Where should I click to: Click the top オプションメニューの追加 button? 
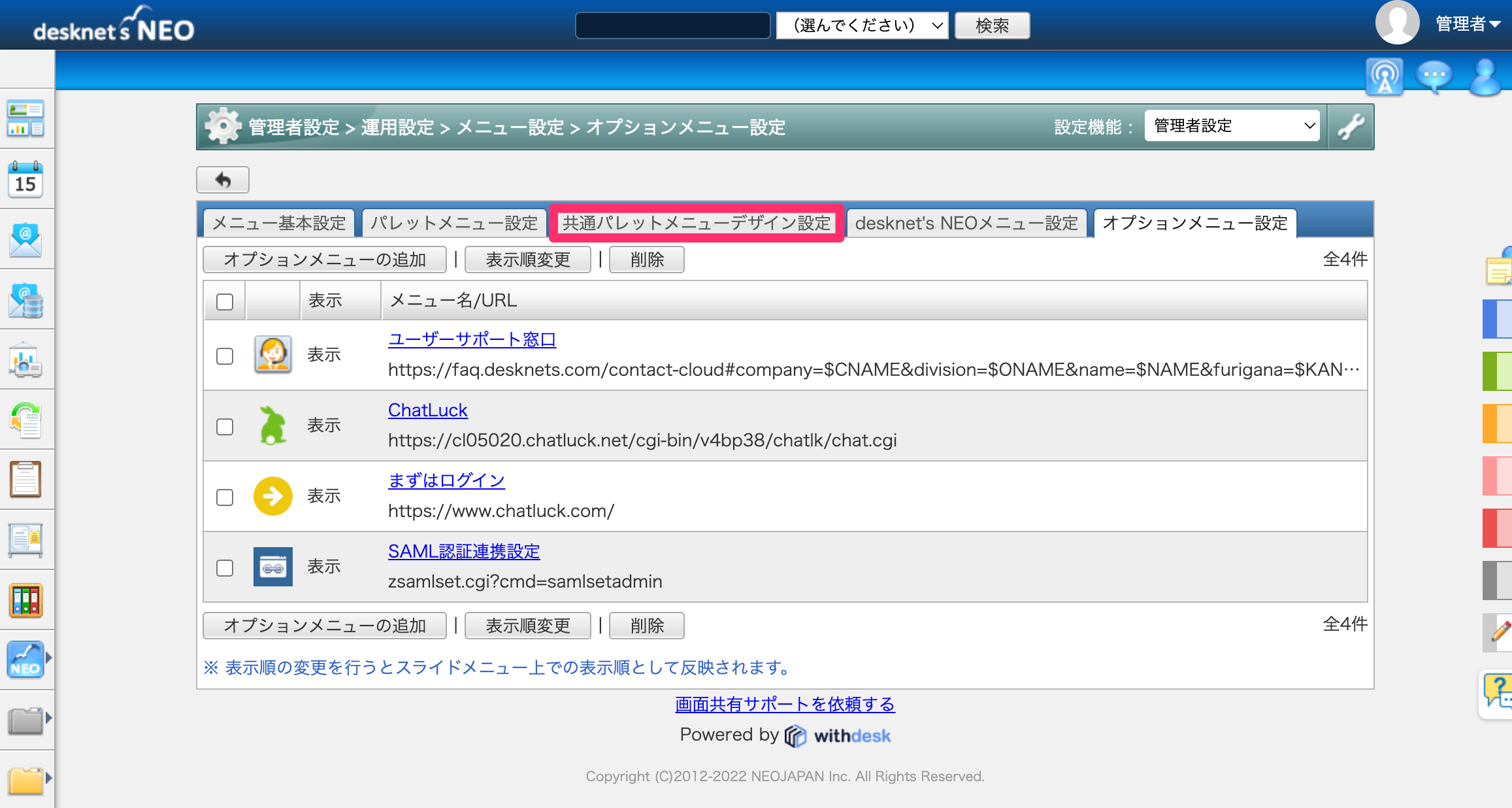(x=325, y=260)
